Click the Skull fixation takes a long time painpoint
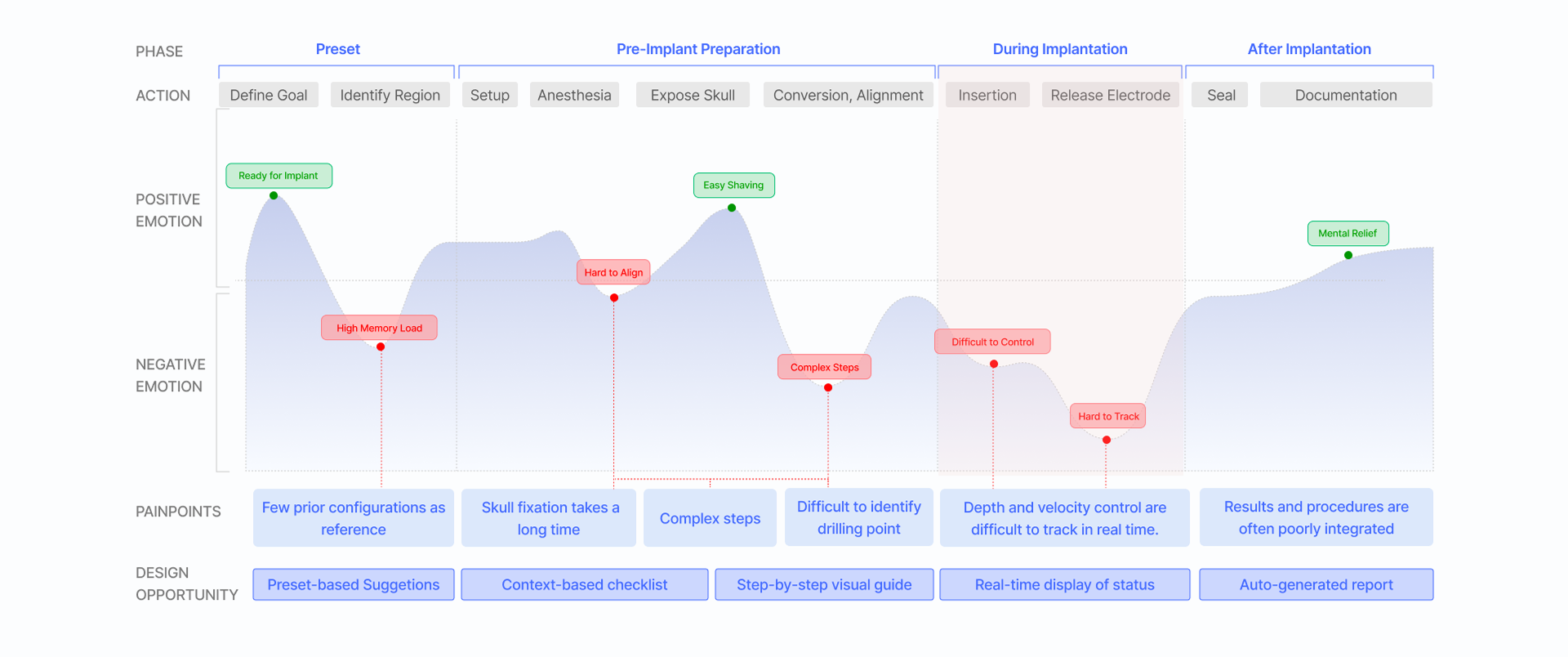 coord(549,518)
